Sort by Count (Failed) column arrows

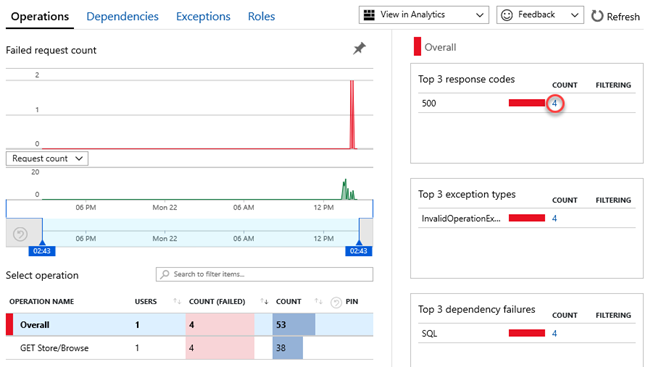[264, 301]
